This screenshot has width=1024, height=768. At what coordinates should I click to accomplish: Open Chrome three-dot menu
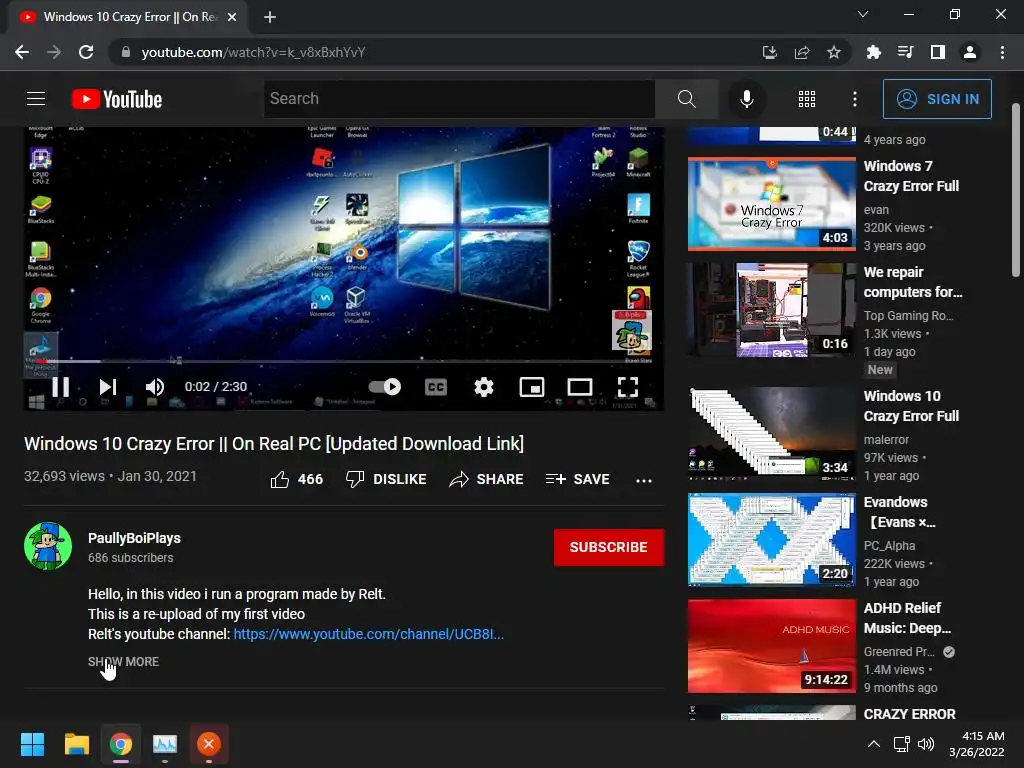tap(1002, 52)
